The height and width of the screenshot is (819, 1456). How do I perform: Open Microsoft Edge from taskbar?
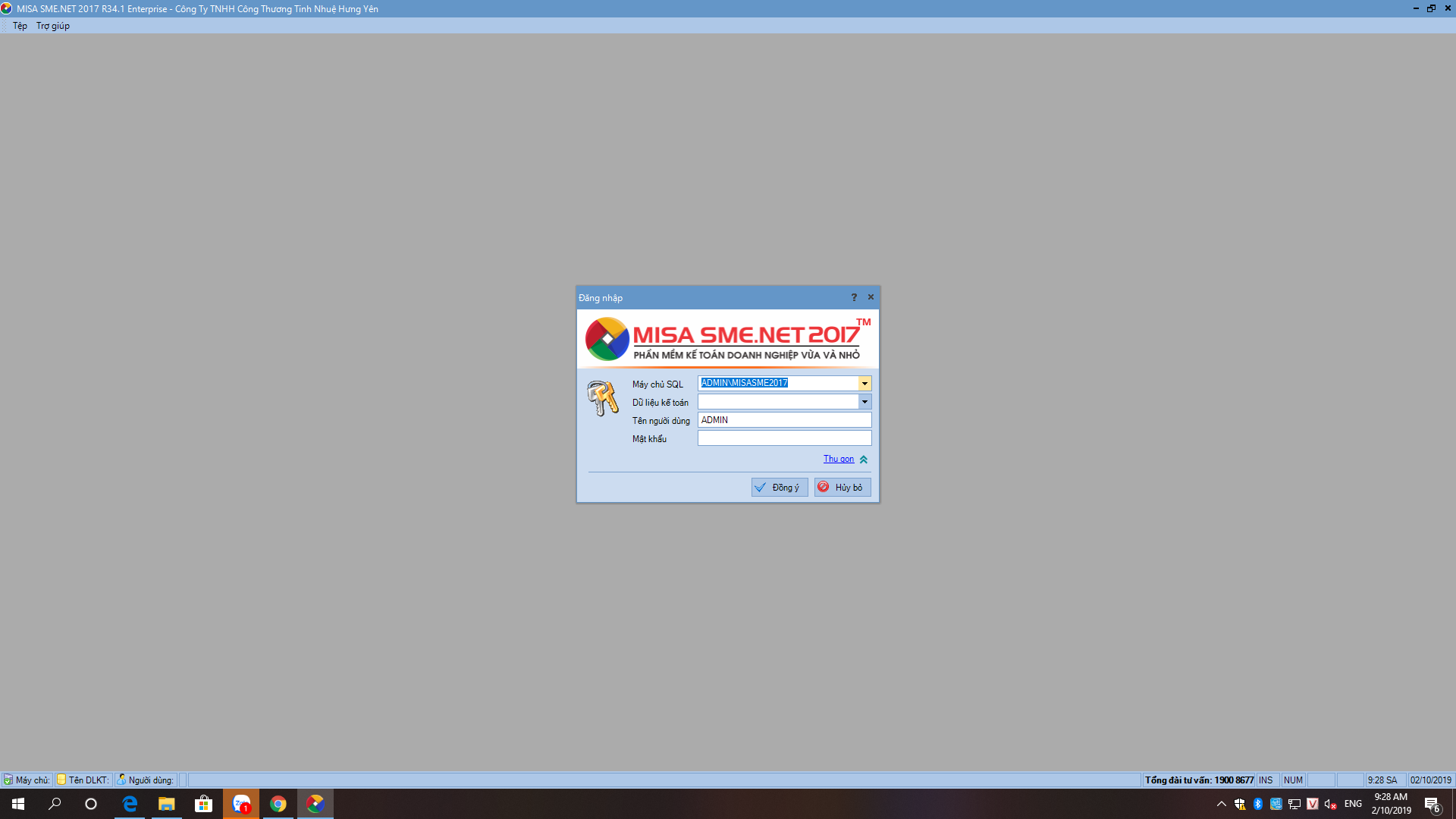point(130,804)
